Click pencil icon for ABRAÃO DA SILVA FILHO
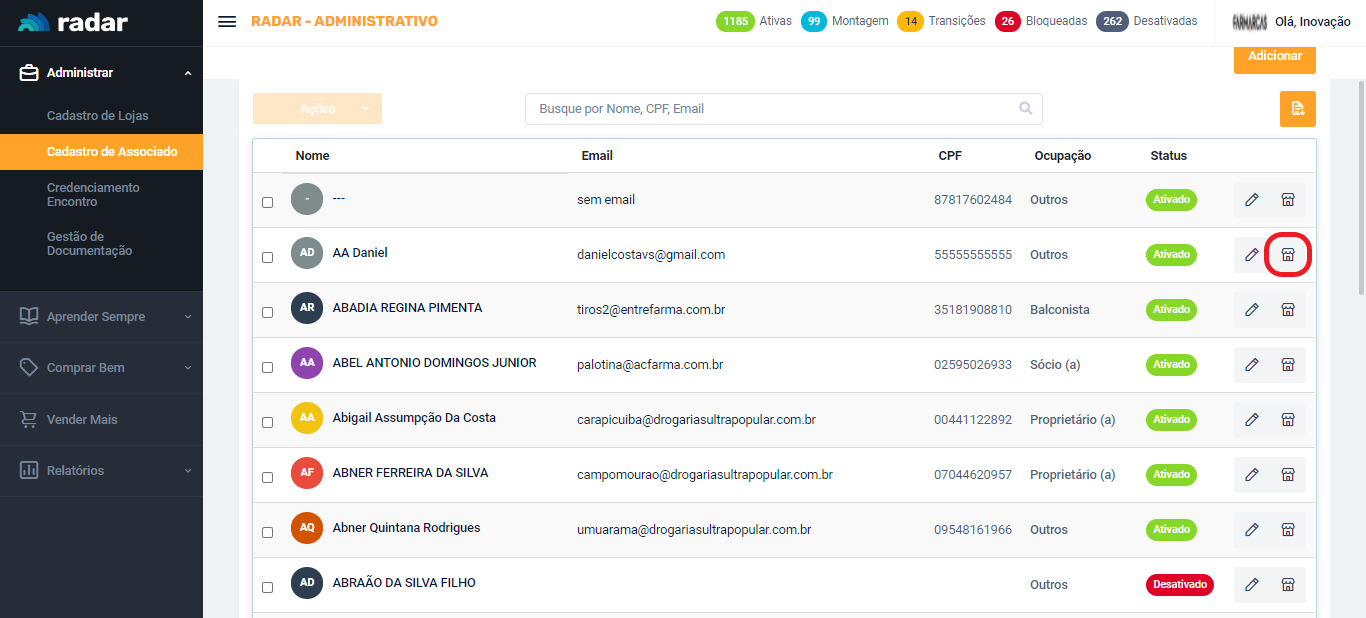 [x=1251, y=585]
